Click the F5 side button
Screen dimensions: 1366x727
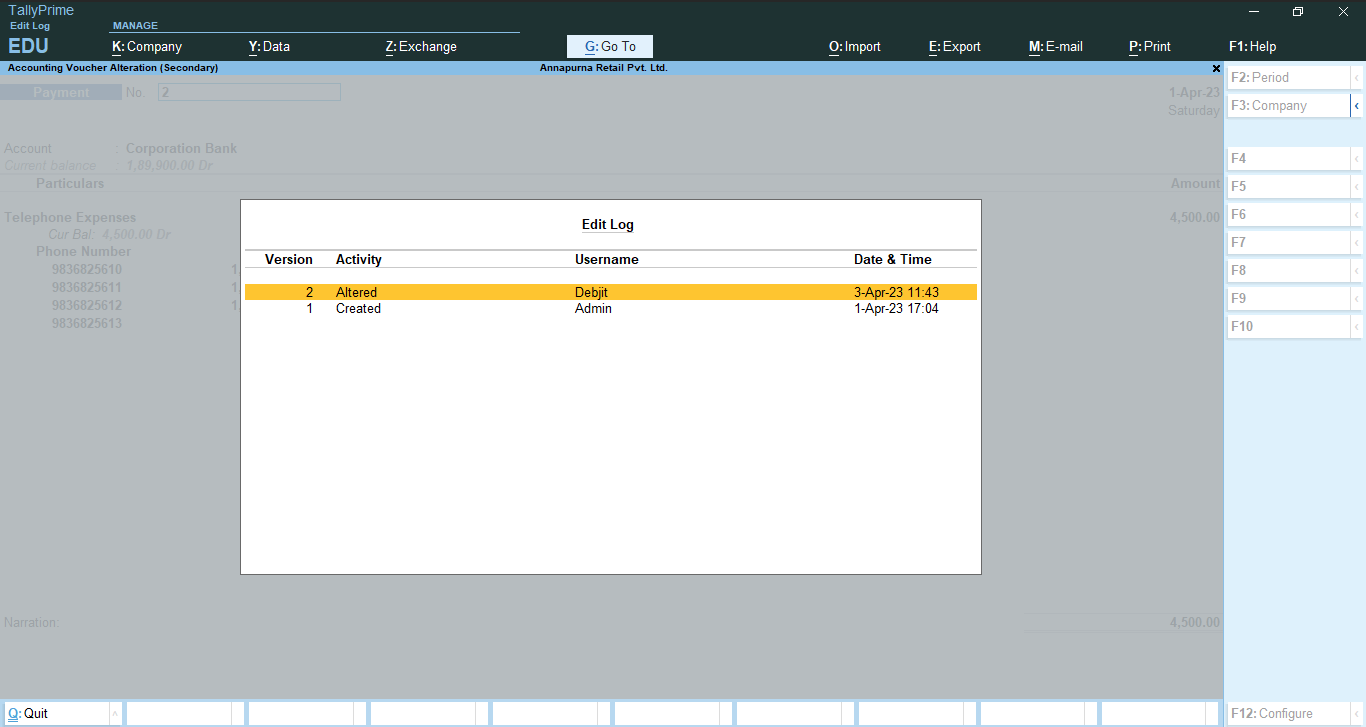pyautogui.click(x=1288, y=186)
